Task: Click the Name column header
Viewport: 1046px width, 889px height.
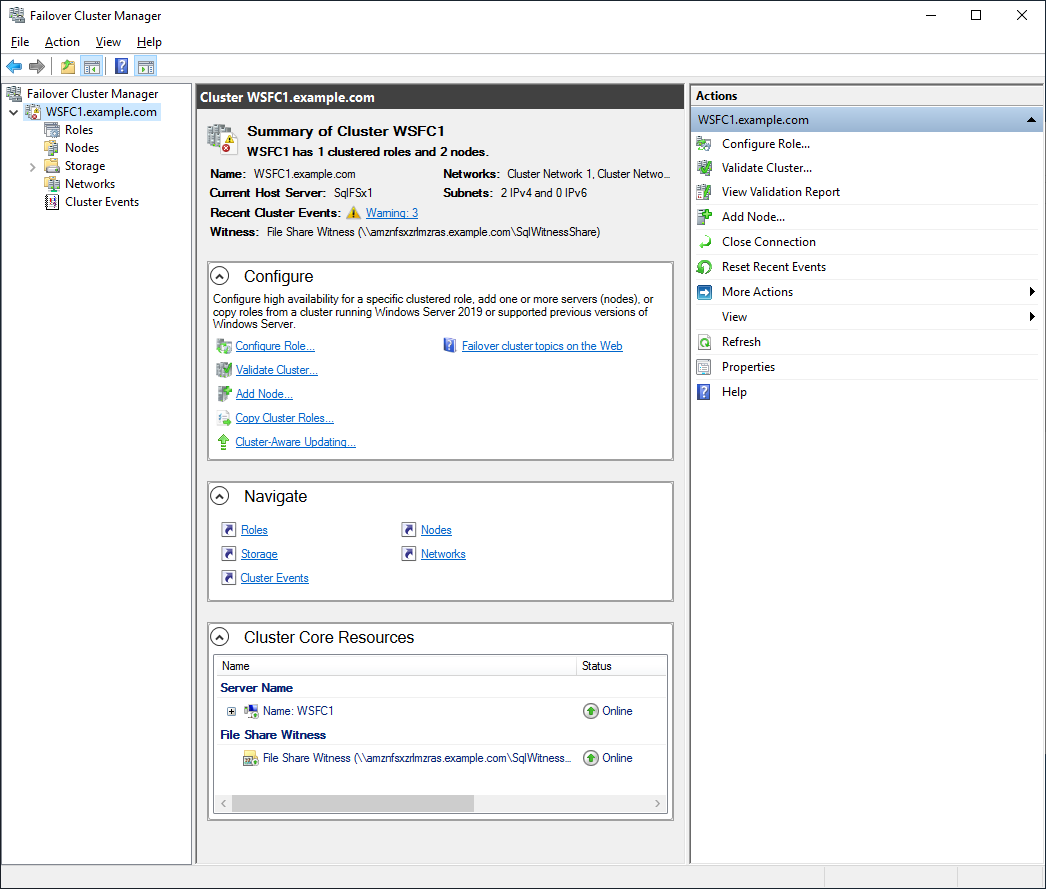Action: 396,666
